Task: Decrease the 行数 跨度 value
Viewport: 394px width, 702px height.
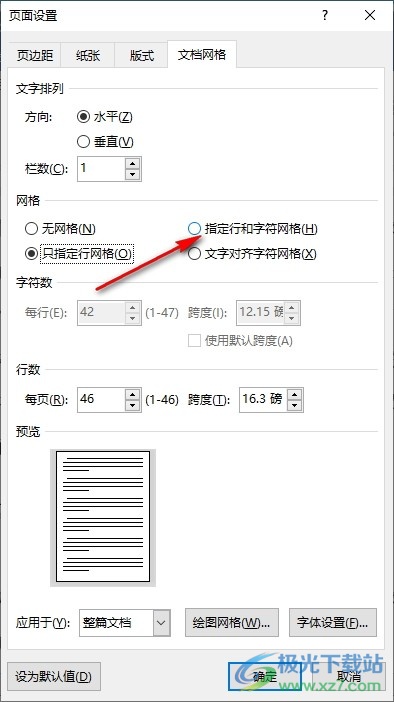Action: pos(295,406)
